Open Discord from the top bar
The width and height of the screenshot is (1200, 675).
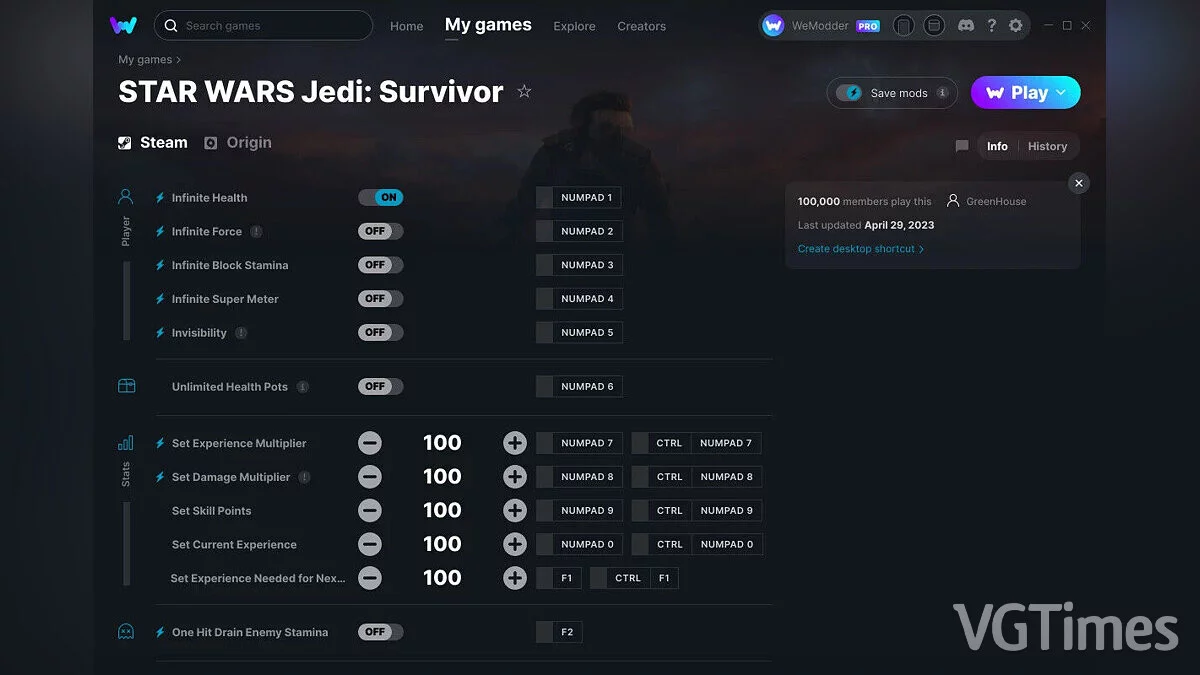(x=965, y=25)
